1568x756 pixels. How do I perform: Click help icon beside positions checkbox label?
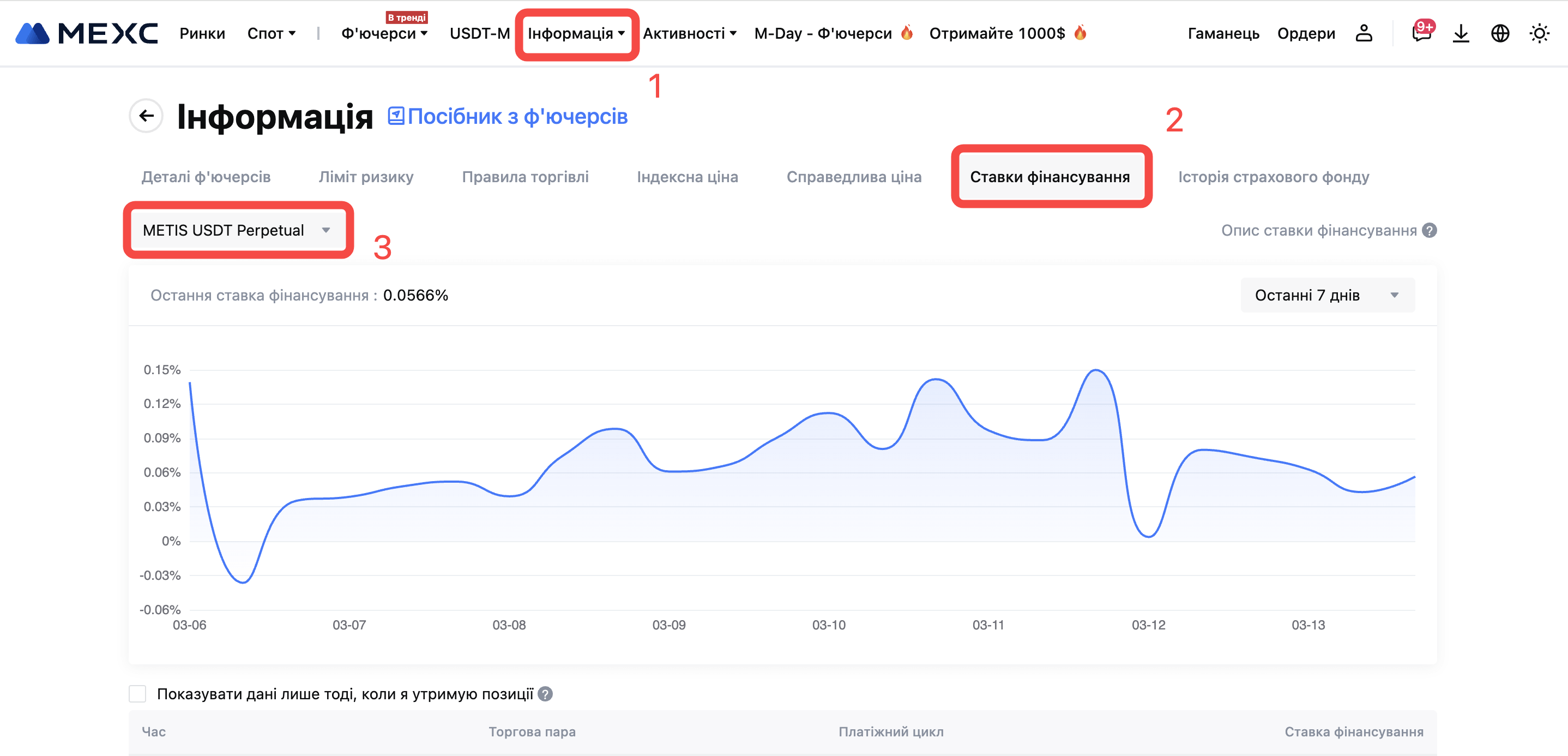(x=545, y=694)
